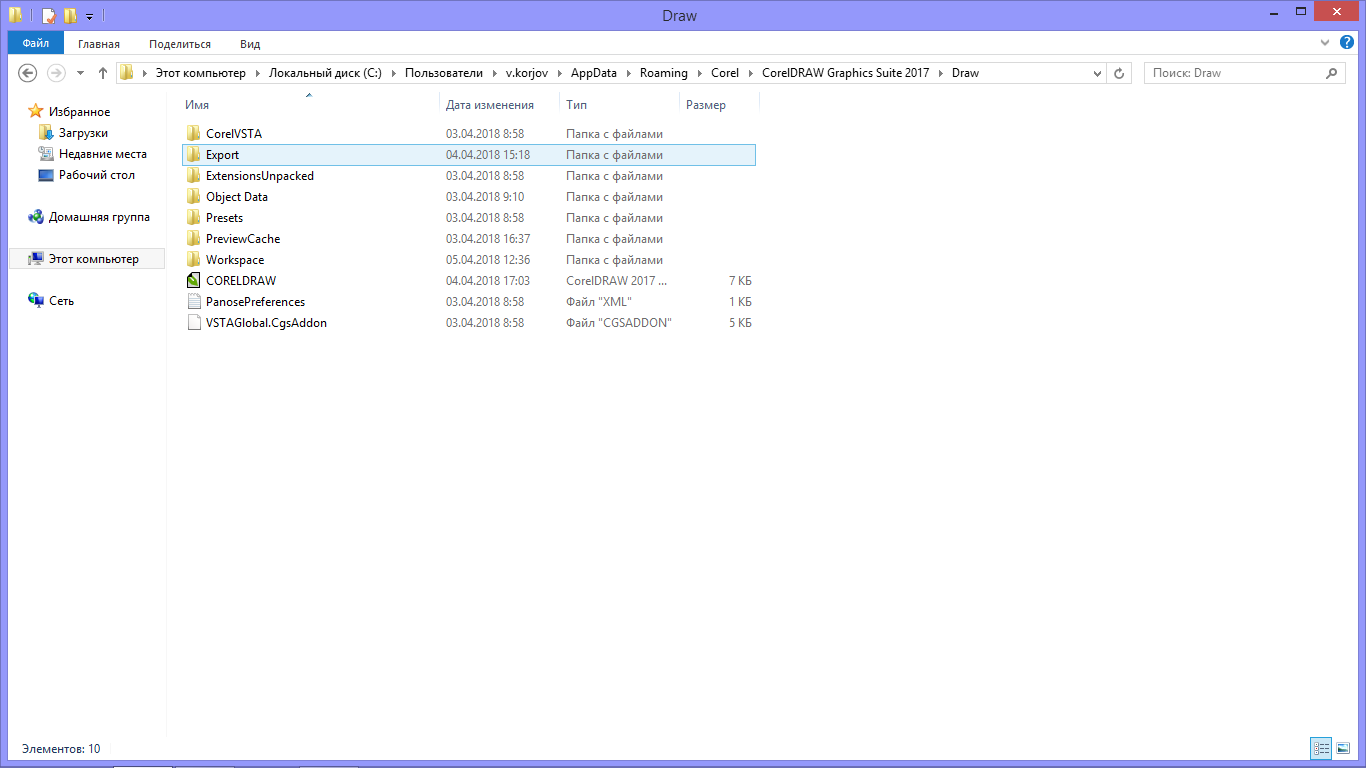The height and width of the screenshot is (768, 1366).
Task: Select the ExtensionsUnpacked folder icon
Action: click(x=194, y=175)
